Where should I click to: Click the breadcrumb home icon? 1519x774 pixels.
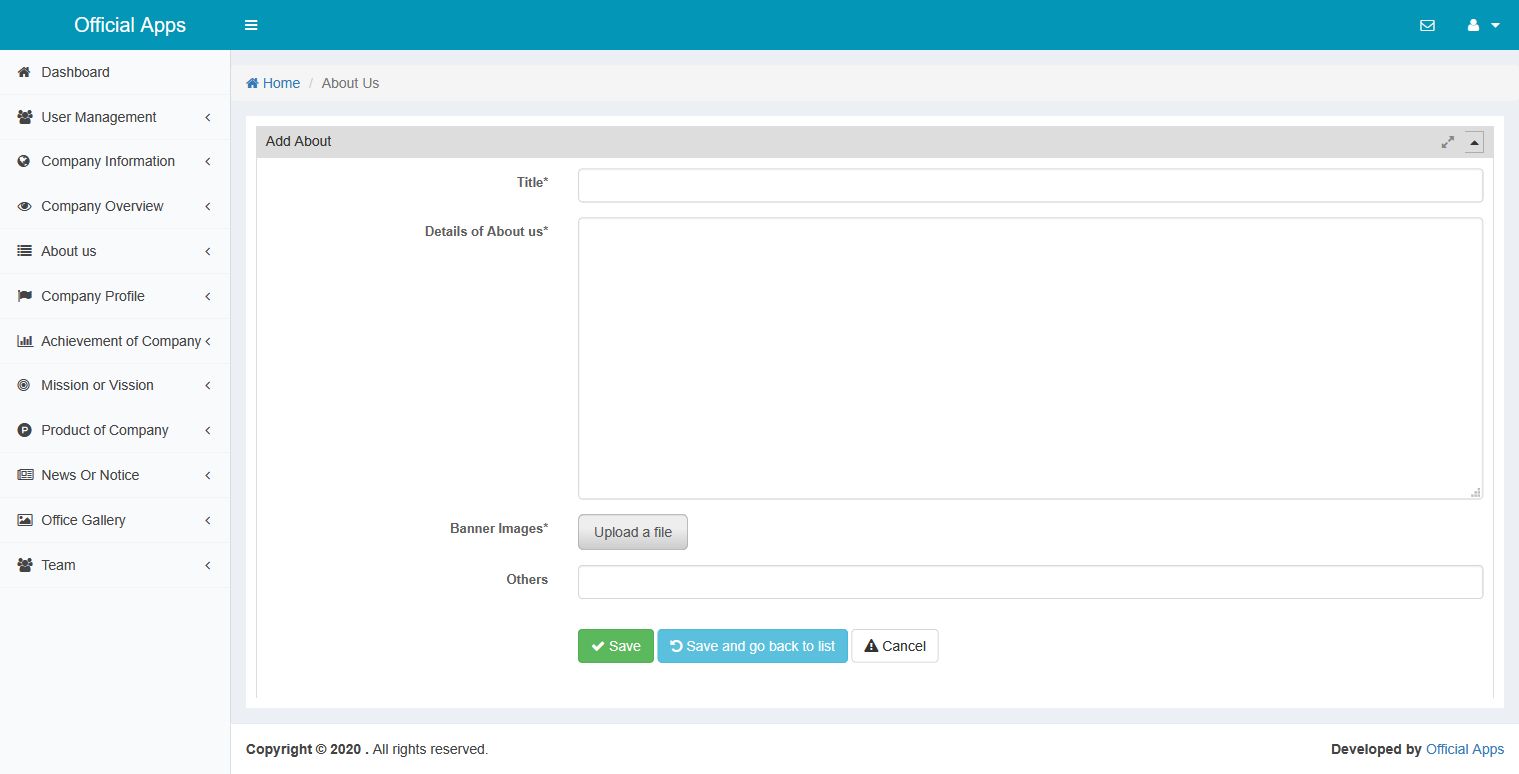(253, 83)
